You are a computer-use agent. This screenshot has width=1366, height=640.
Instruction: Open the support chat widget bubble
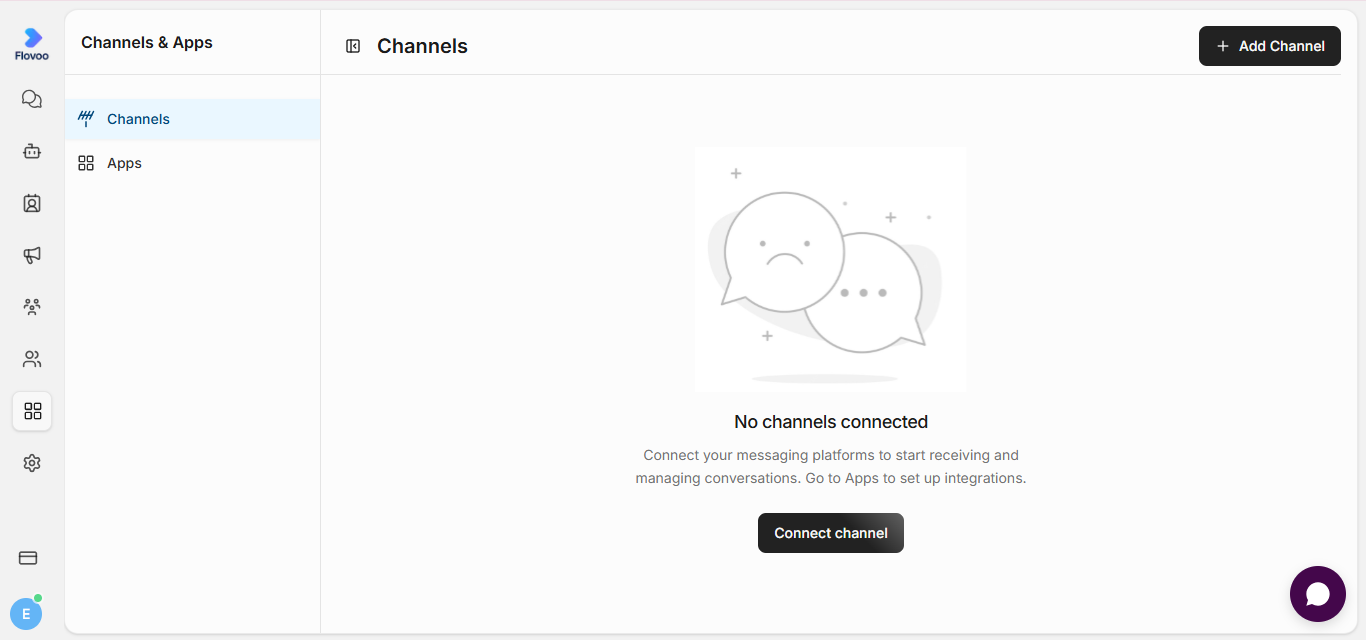pos(1318,594)
